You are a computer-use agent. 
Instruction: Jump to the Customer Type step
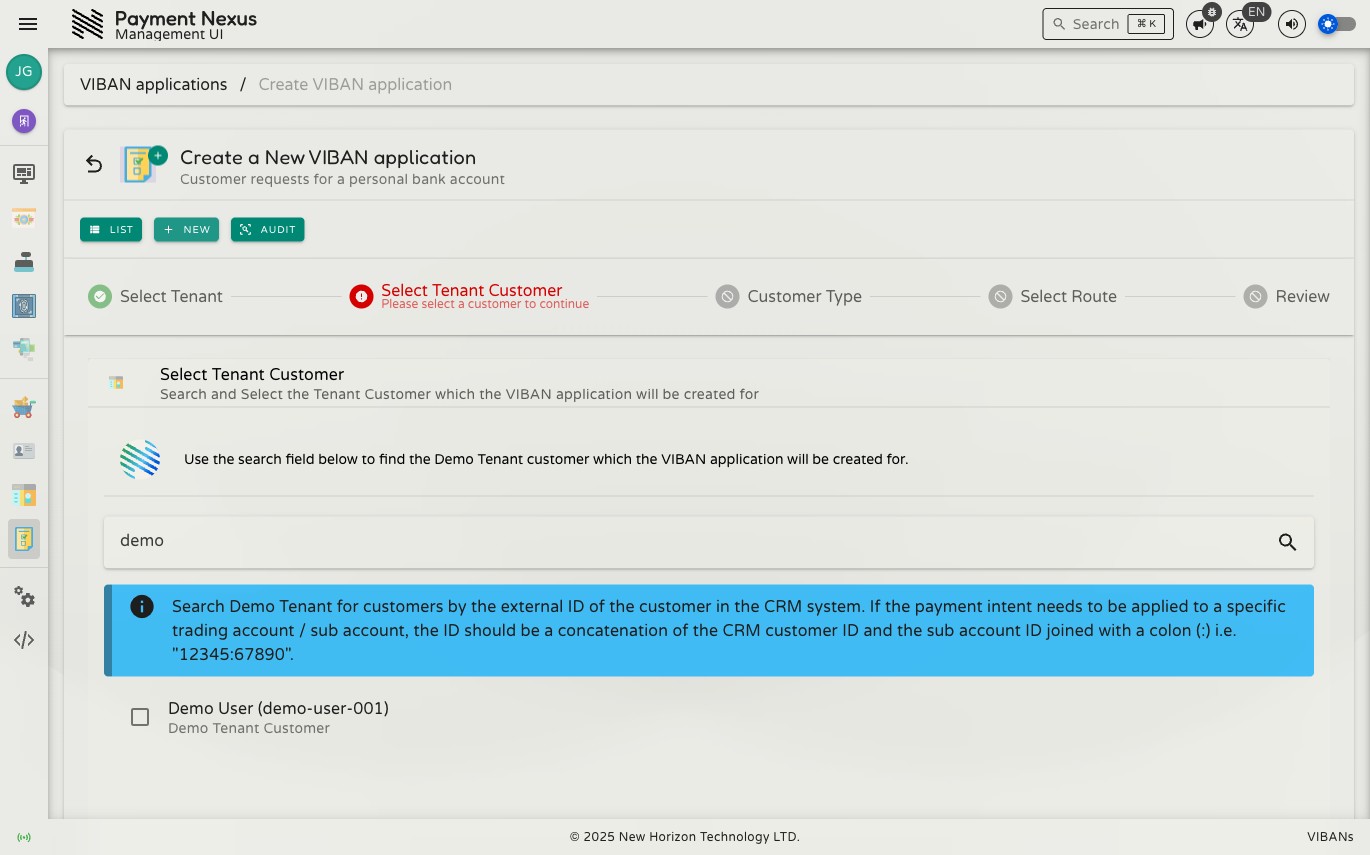(x=788, y=296)
